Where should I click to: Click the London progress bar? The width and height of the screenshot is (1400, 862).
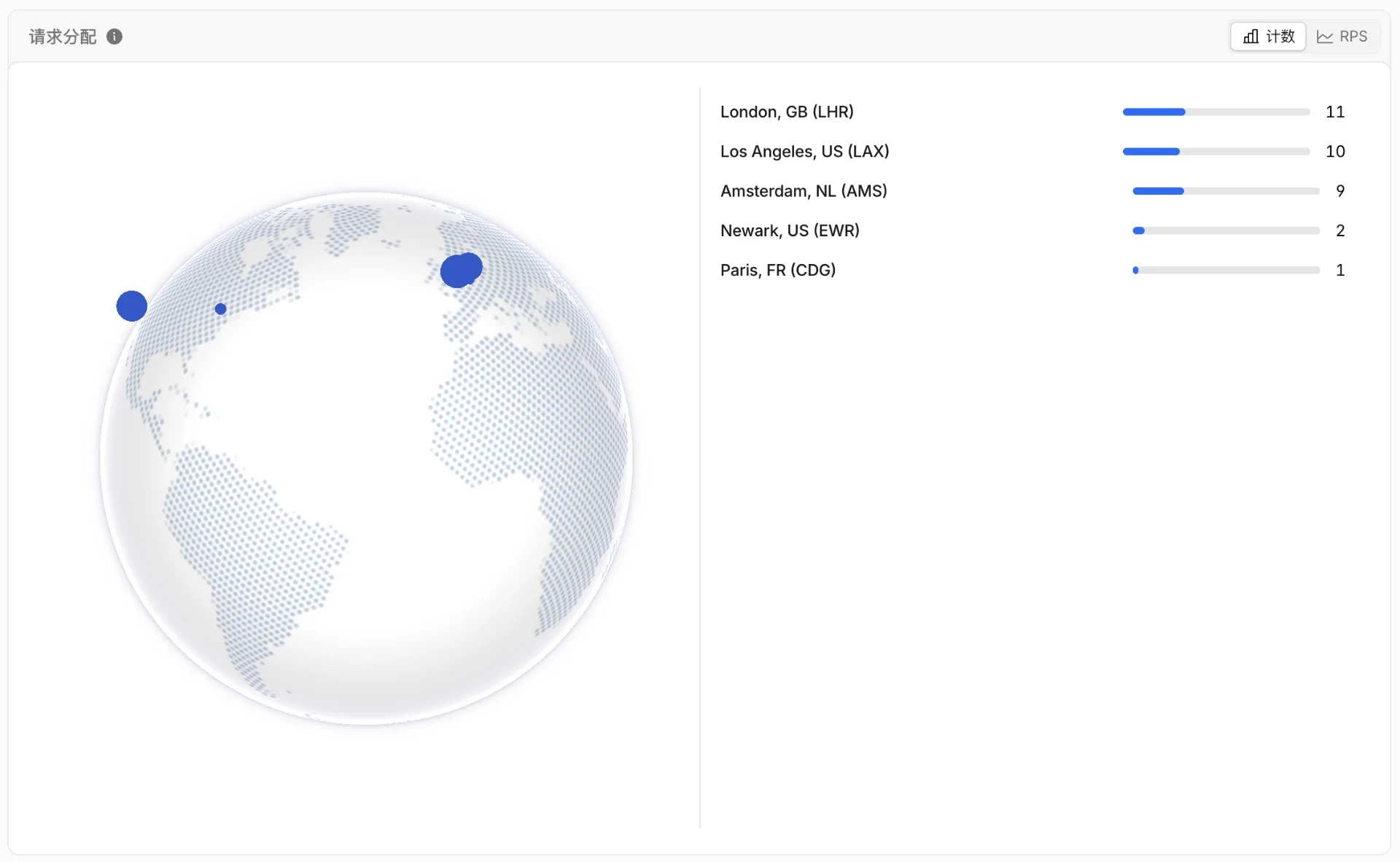pyautogui.click(x=1216, y=112)
